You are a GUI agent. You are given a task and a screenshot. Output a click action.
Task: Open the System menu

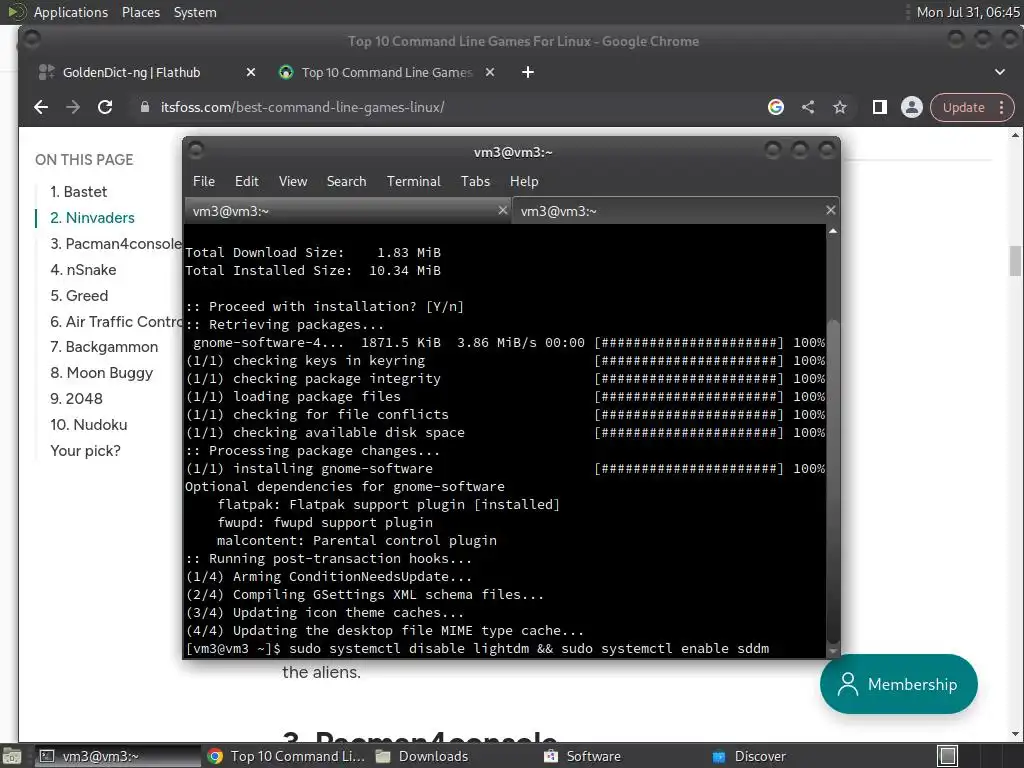(195, 12)
